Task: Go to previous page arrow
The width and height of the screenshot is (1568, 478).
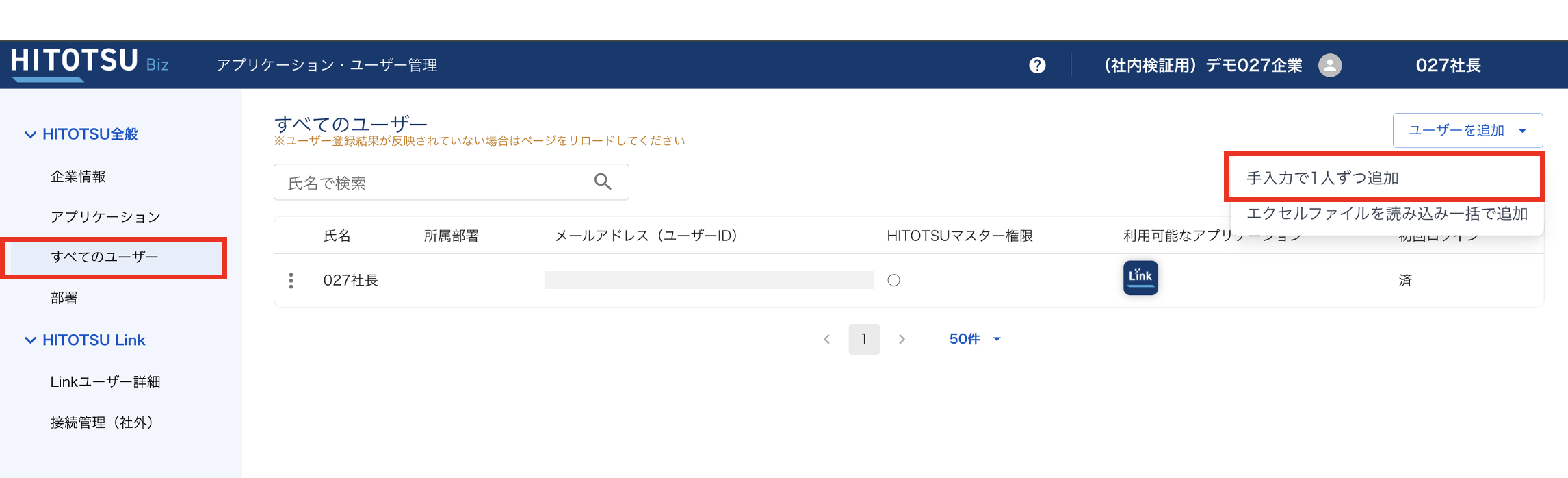Action: [827, 339]
